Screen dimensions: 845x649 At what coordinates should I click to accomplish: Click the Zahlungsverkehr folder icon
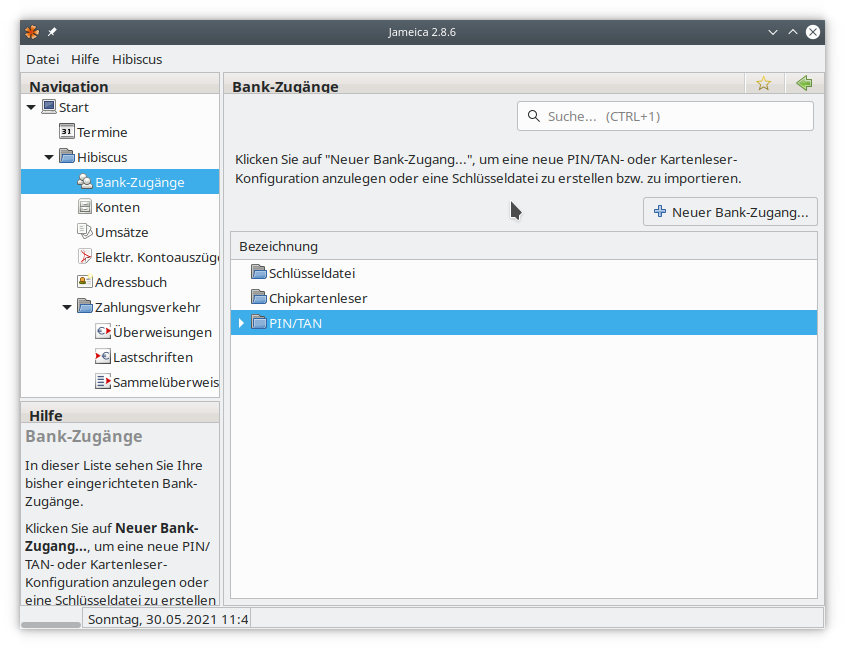[85, 306]
